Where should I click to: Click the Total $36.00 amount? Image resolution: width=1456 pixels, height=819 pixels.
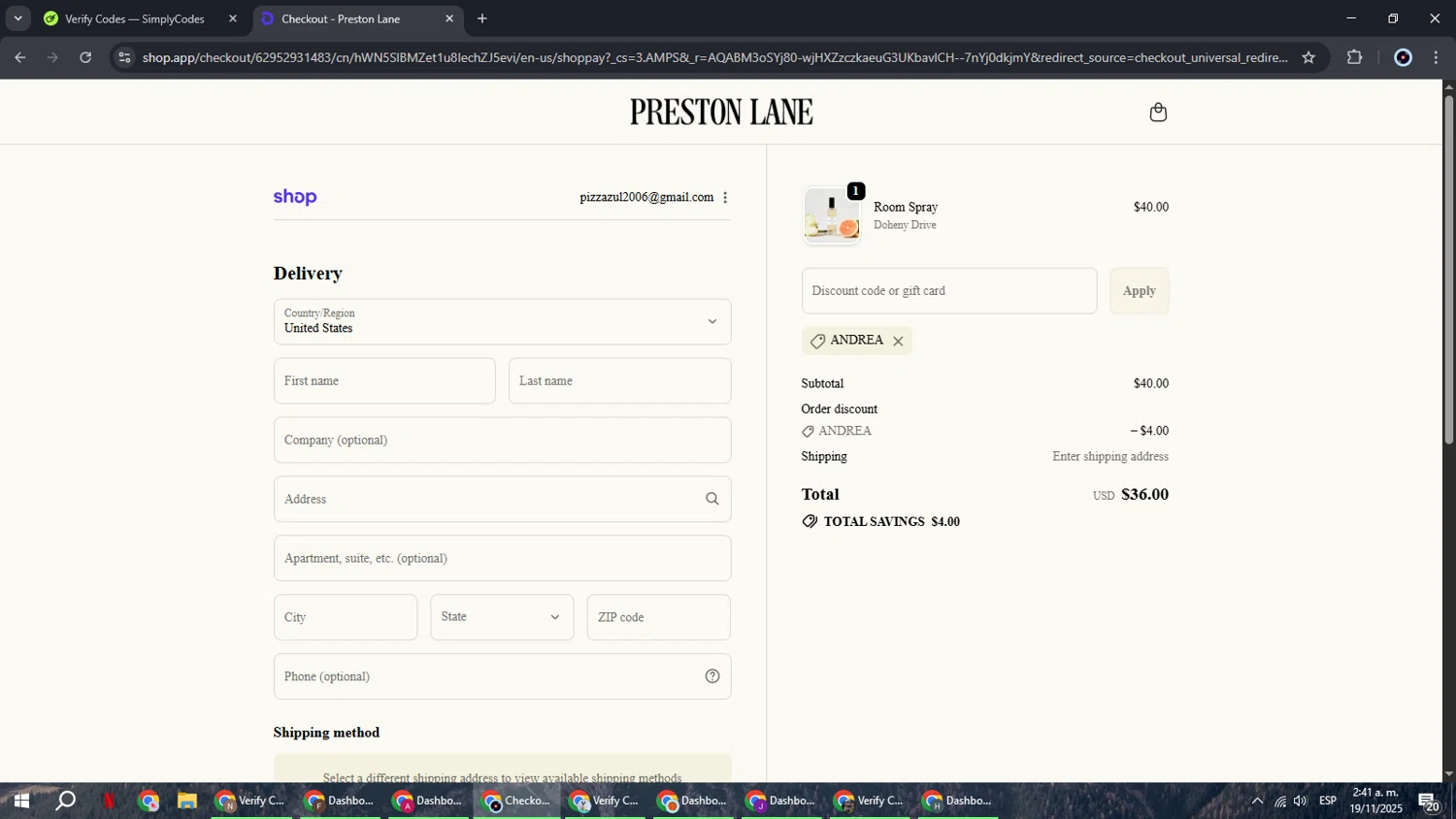tap(1144, 494)
